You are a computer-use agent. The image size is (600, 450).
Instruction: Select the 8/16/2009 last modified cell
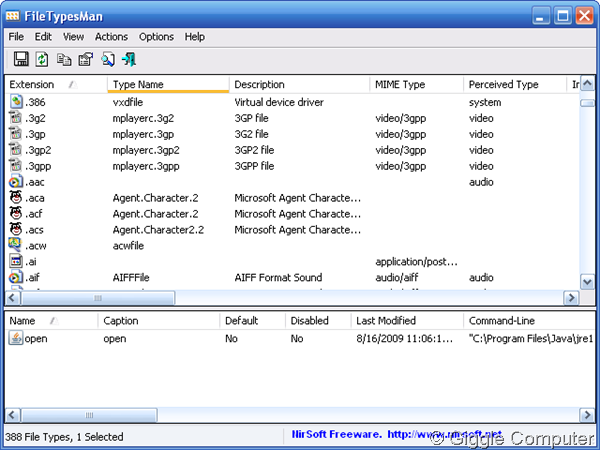(x=404, y=339)
